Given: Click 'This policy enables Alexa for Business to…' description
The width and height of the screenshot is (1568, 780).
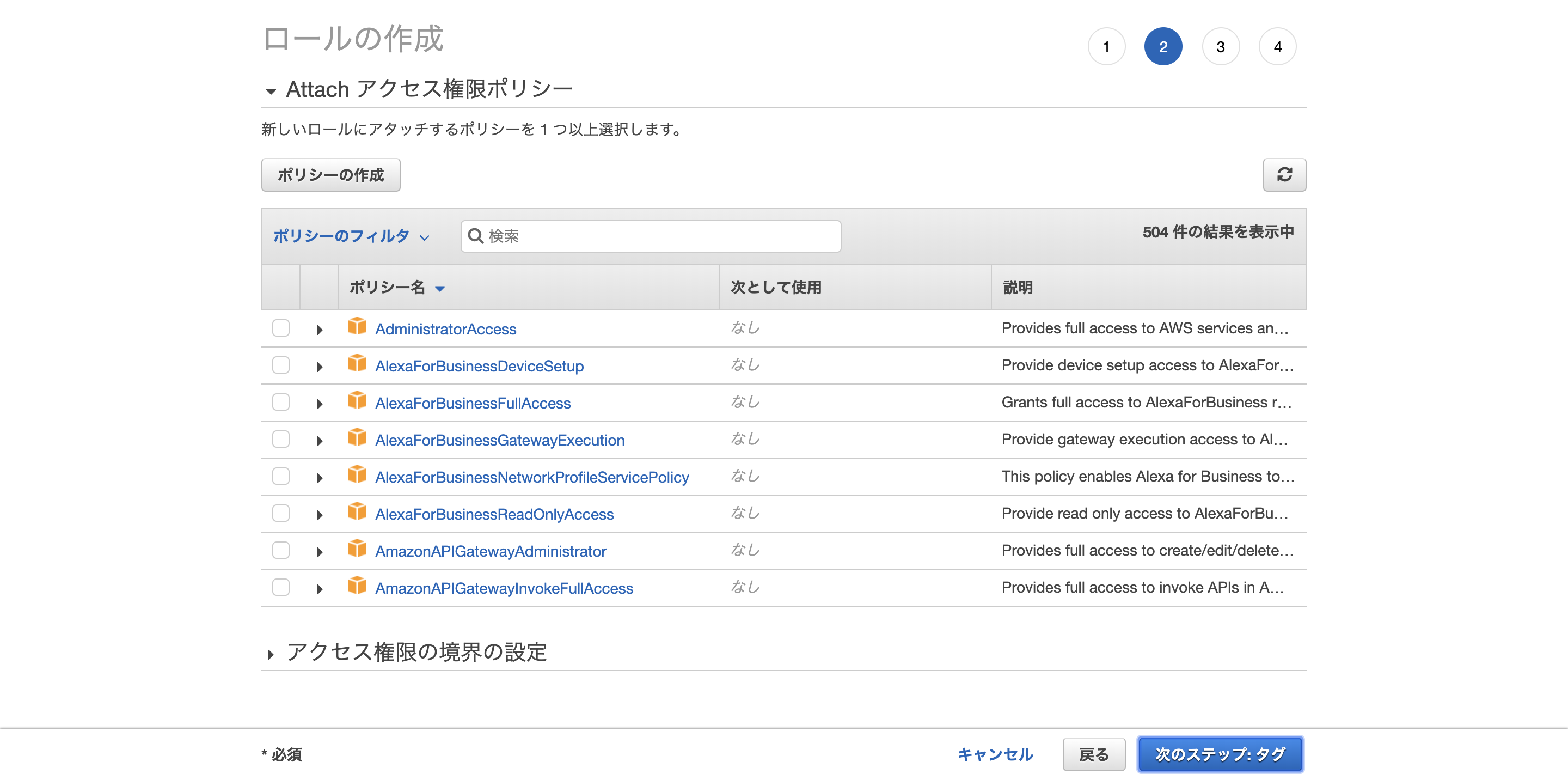Looking at the screenshot, I should (x=1148, y=476).
